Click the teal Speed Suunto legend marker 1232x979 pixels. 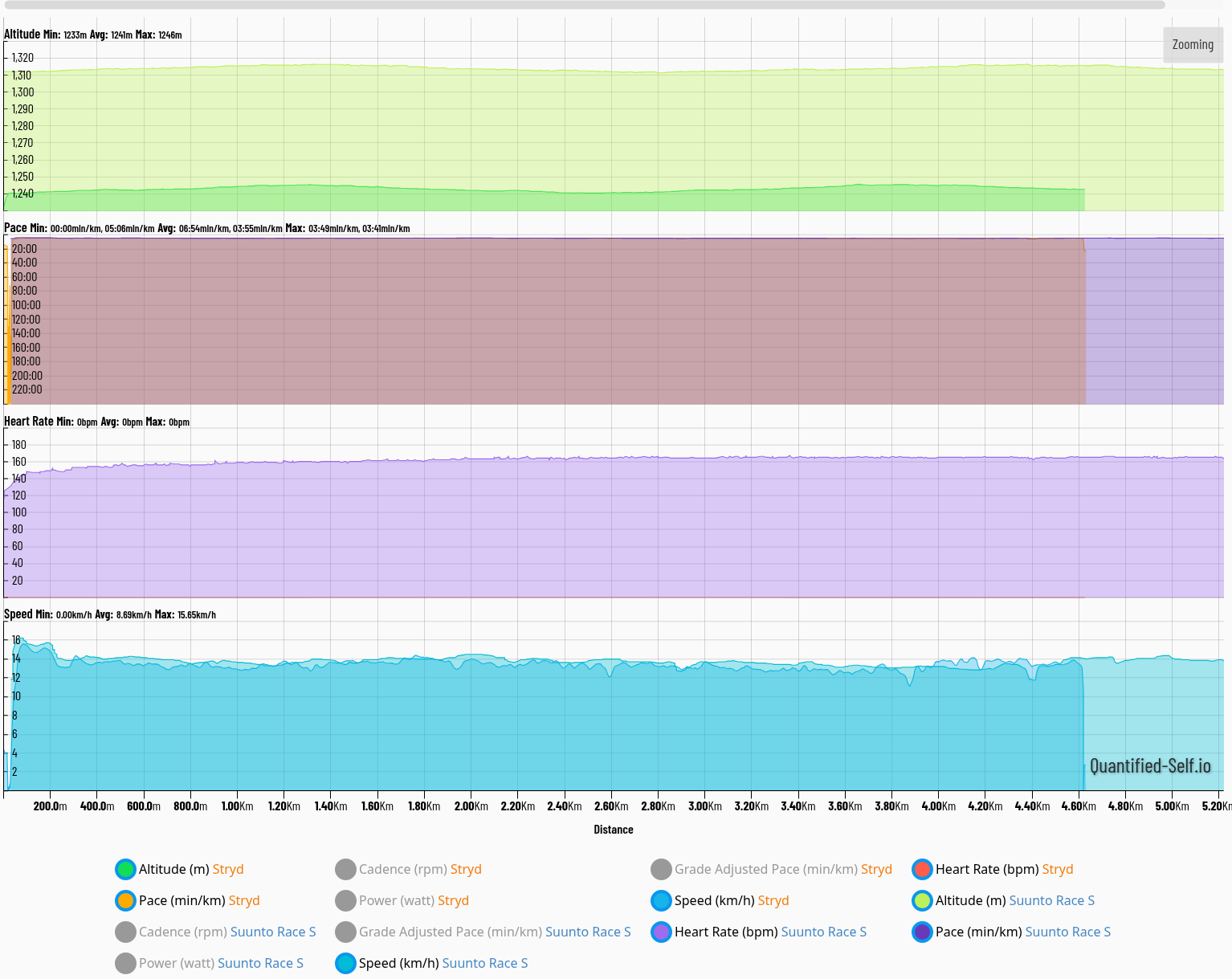[x=345, y=963]
